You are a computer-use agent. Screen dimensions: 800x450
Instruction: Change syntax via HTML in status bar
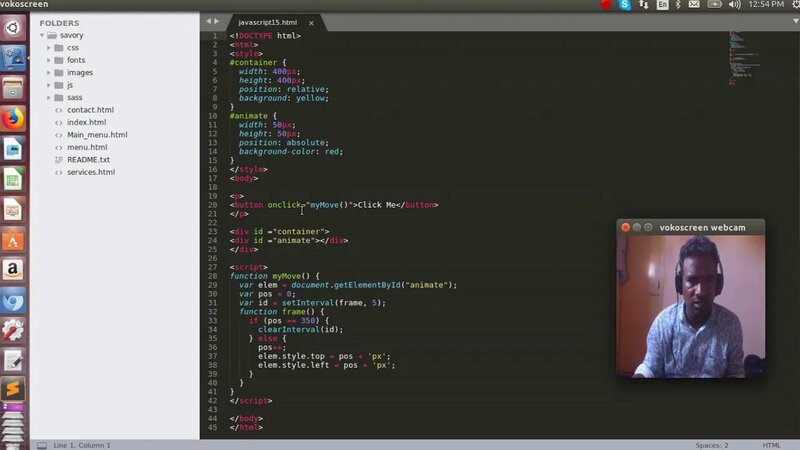pyautogui.click(x=771, y=445)
